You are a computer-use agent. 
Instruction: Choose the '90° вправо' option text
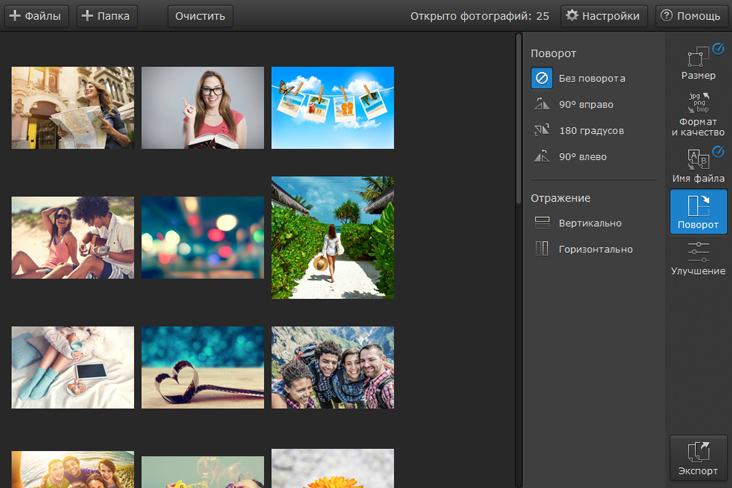586,105
